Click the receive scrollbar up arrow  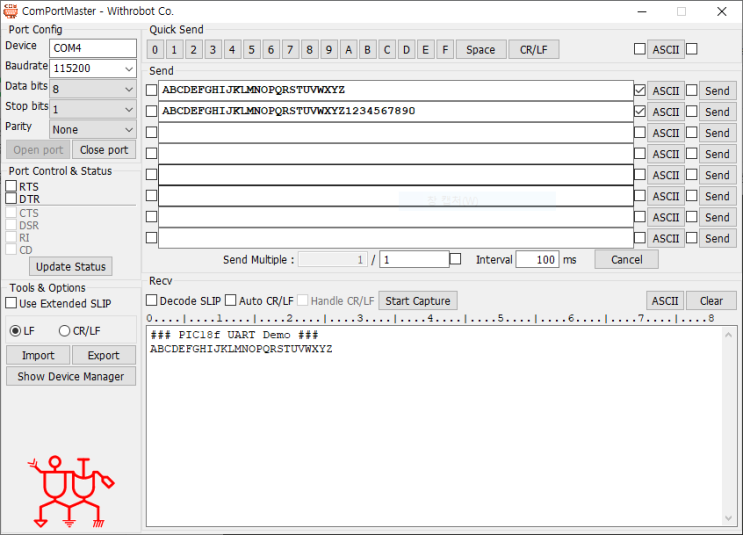[728, 335]
